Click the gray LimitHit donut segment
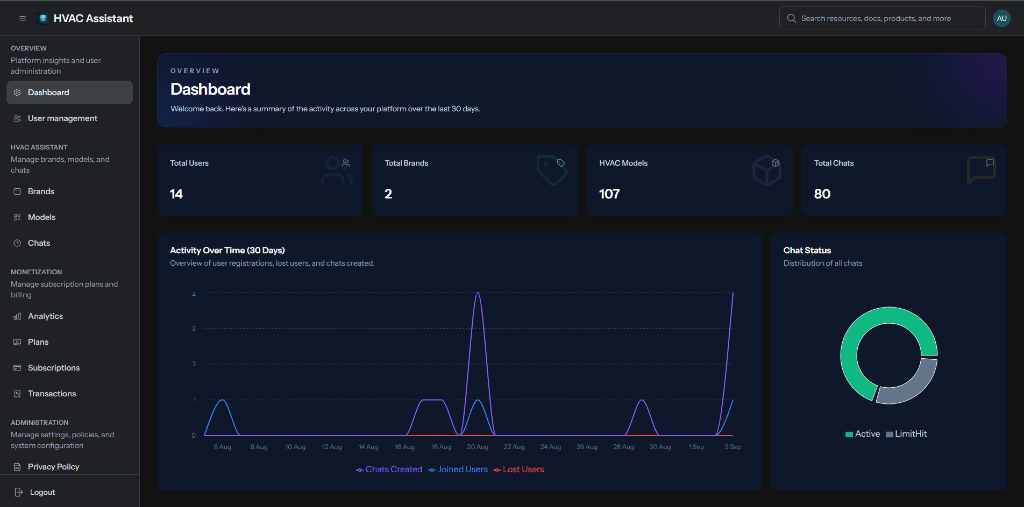The width and height of the screenshot is (1024, 507). tap(914, 385)
